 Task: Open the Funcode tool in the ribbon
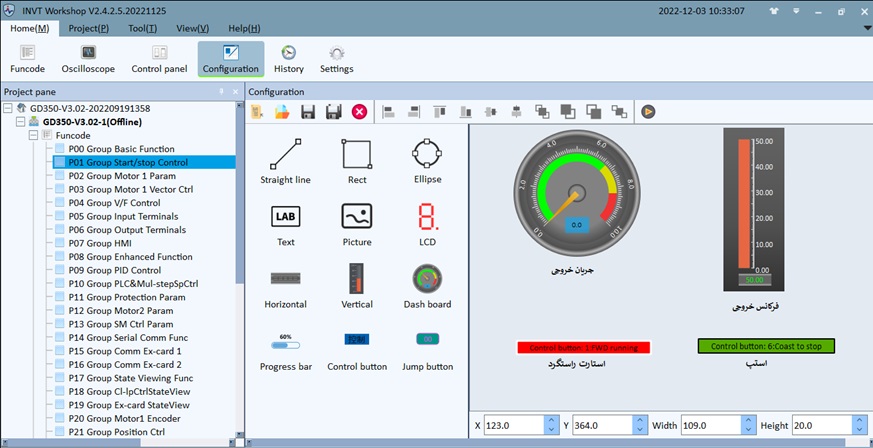[x=27, y=60]
